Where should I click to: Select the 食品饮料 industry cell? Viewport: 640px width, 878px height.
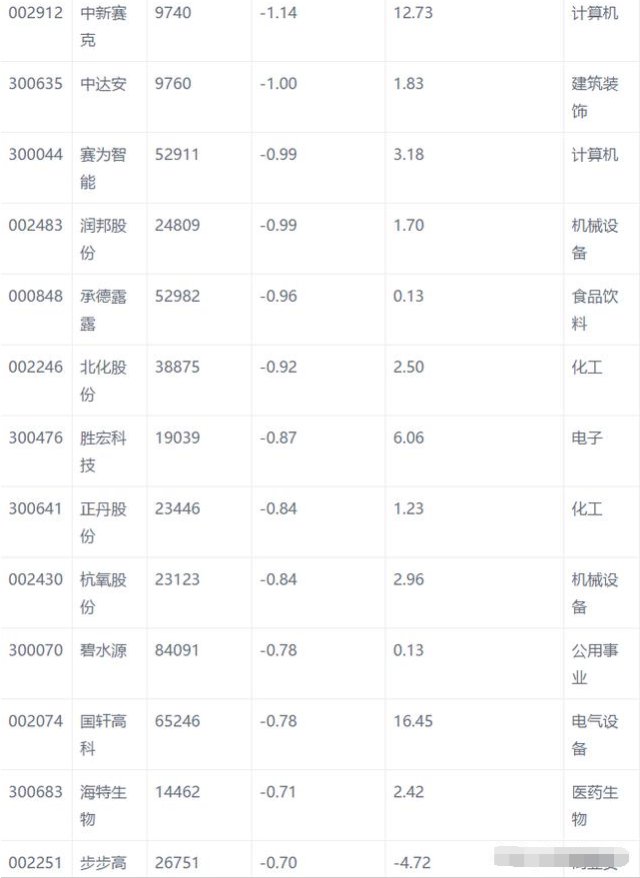(594, 310)
